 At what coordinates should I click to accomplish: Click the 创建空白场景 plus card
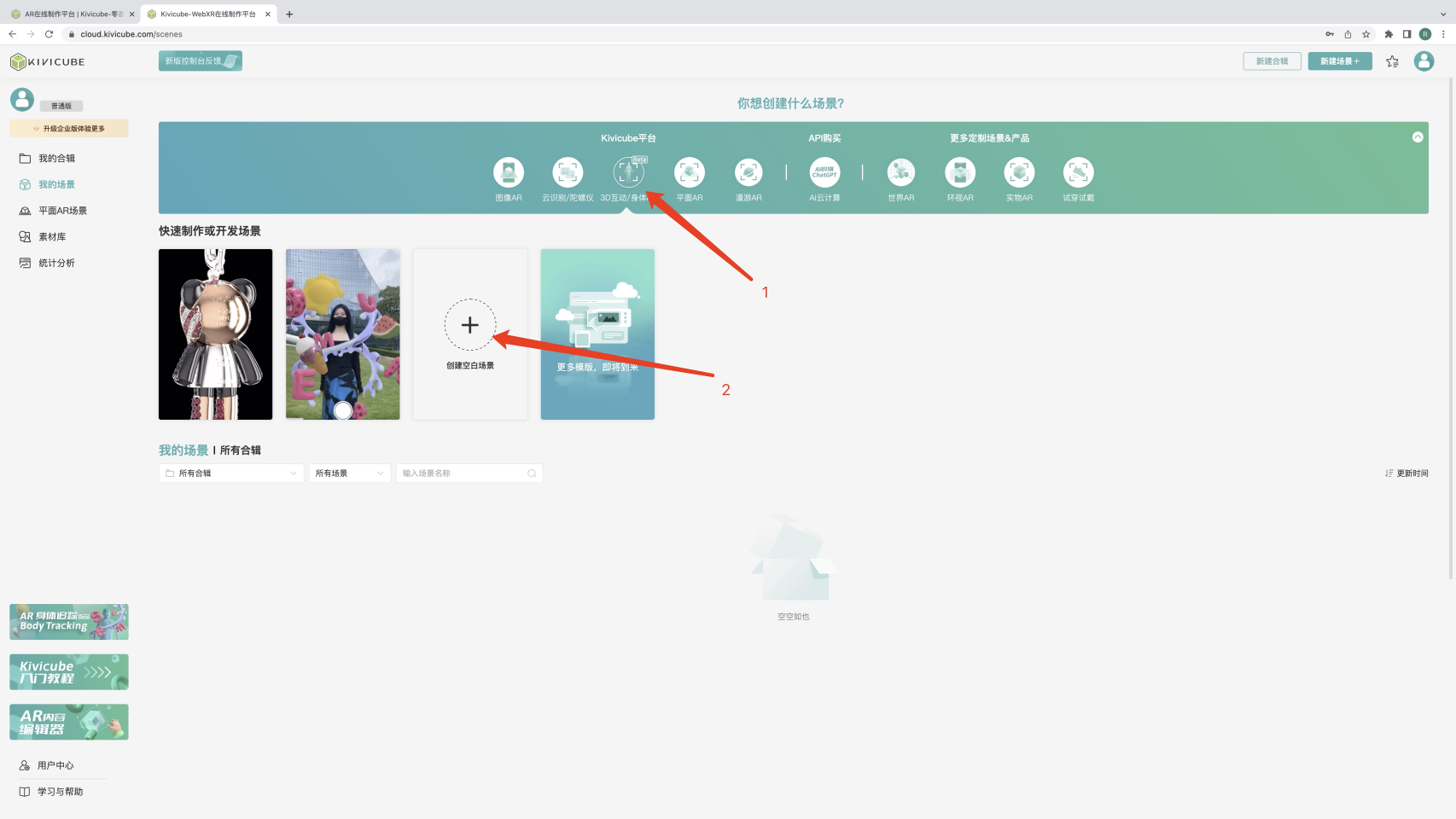pyautogui.click(x=470, y=326)
